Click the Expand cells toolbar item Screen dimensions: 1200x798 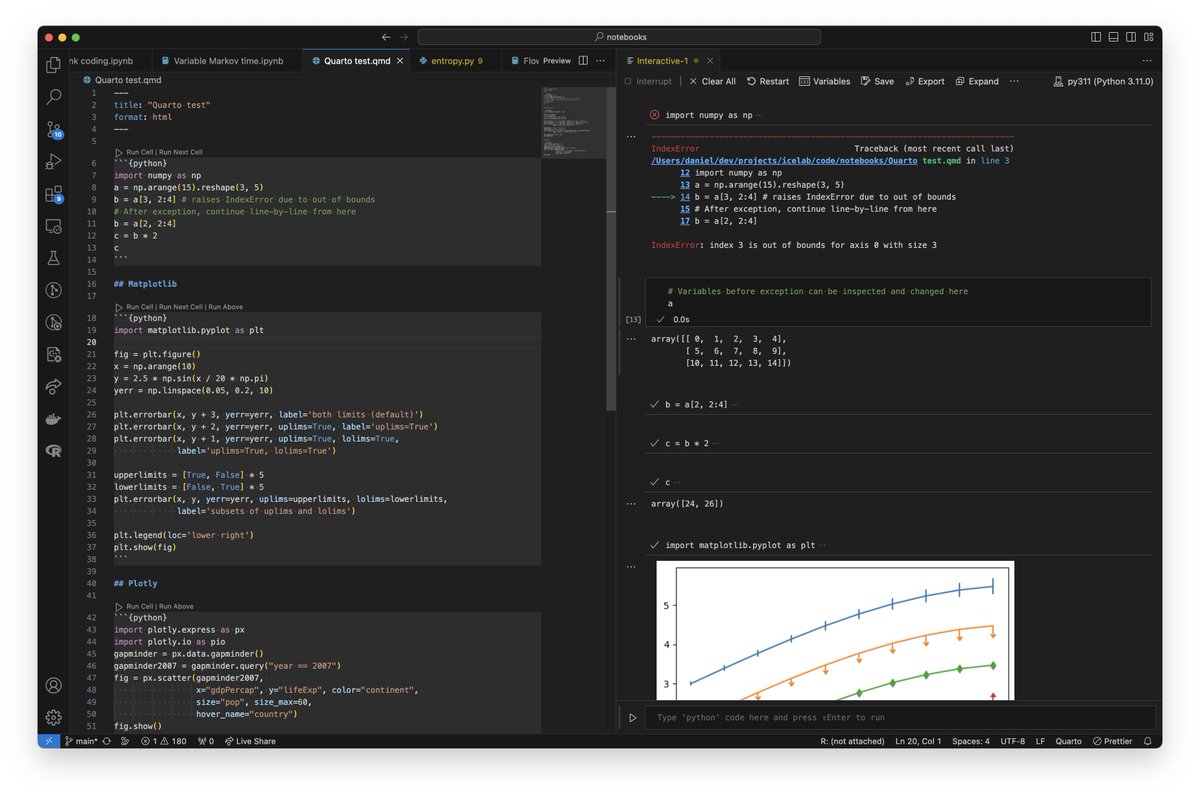[977, 81]
